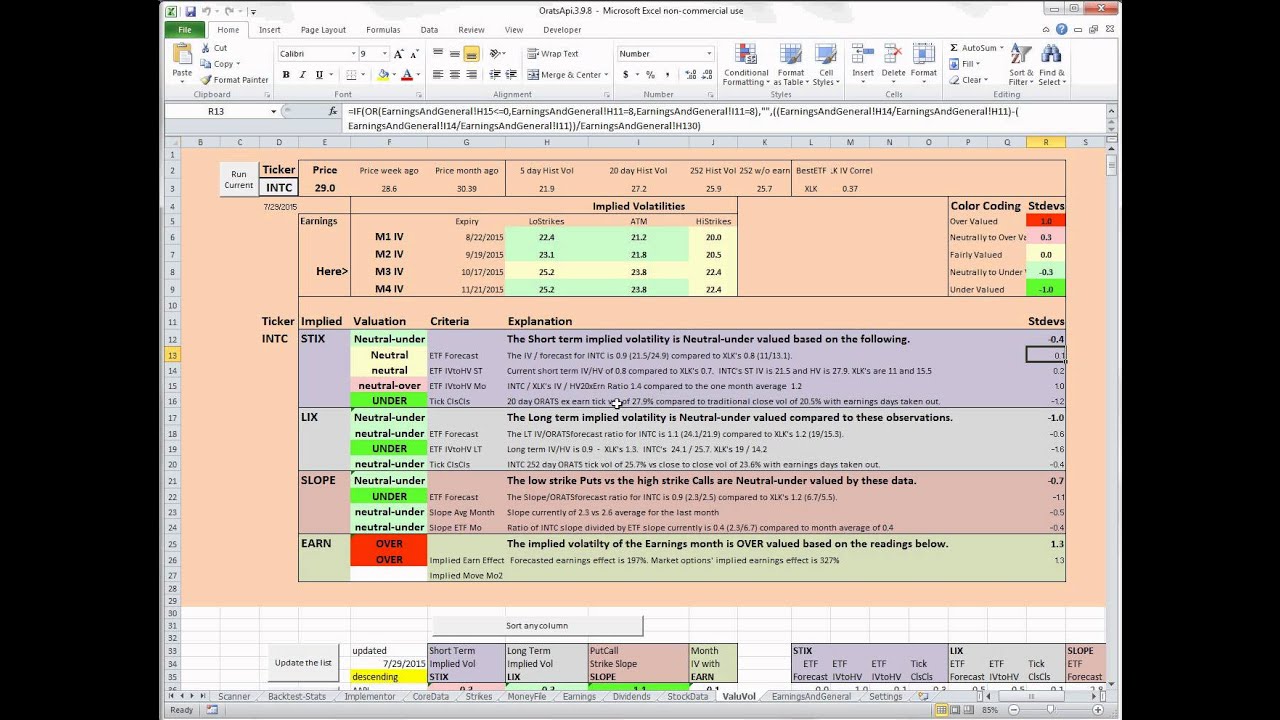Viewport: 1280px width, 720px height.
Task: Click the Run Current button
Action: tap(238, 180)
